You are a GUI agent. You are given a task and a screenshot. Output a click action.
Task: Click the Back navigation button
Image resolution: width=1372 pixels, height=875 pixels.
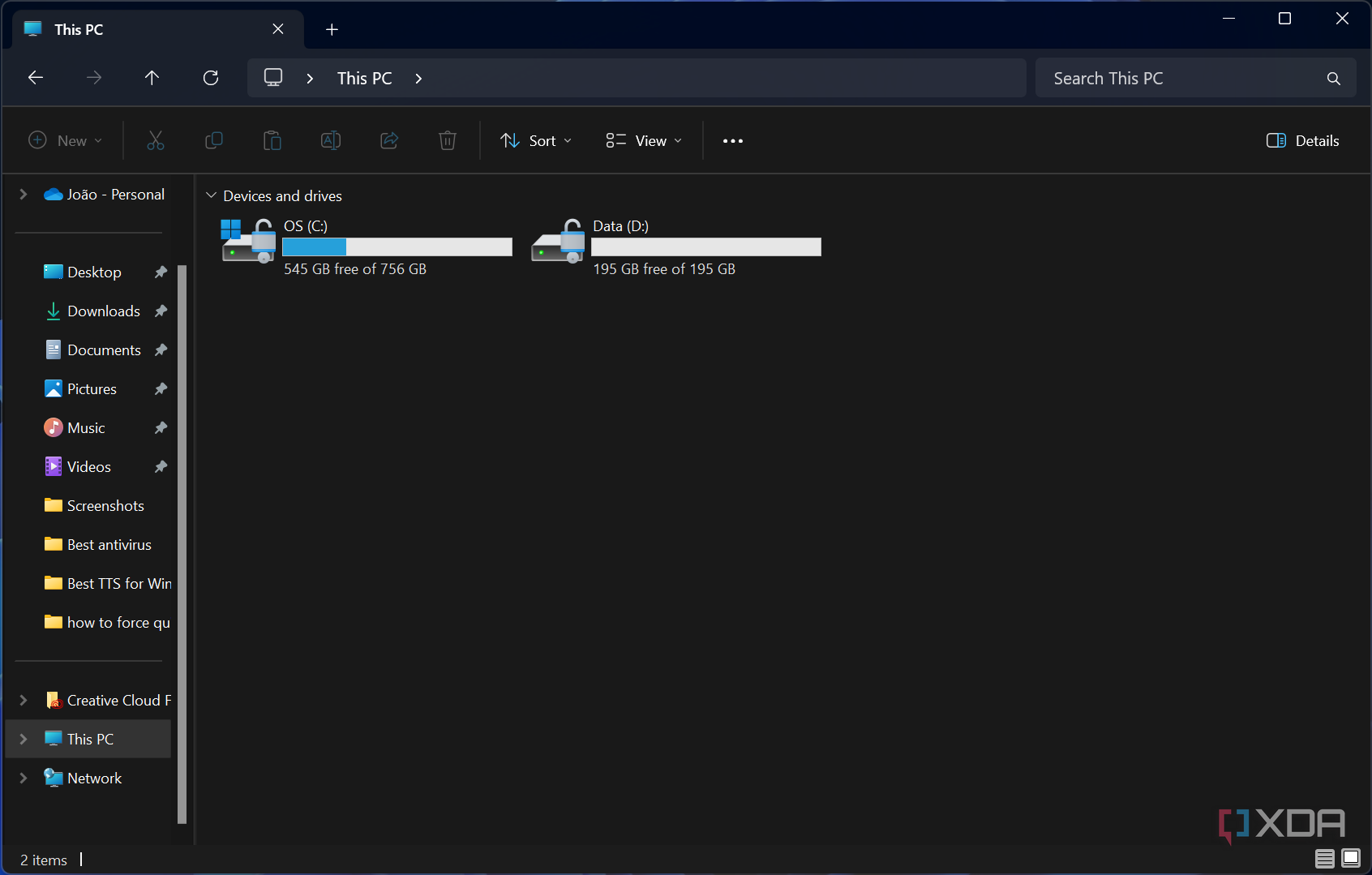coord(35,77)
